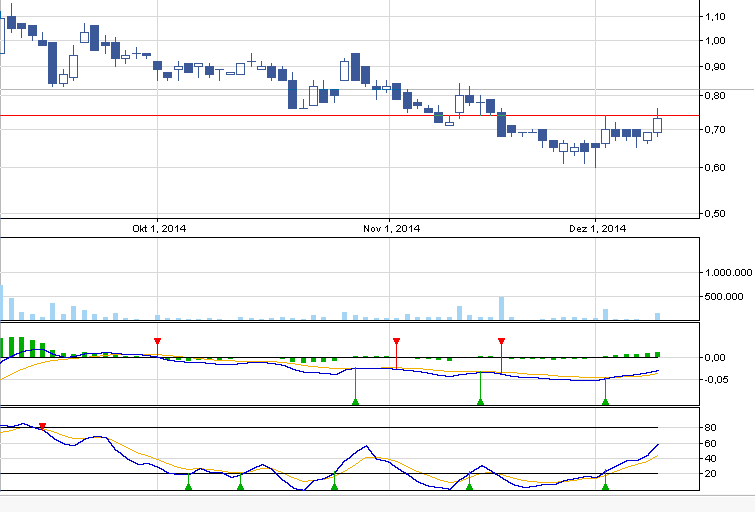Click the rightmost red triangle in MACD panel
Screen dimensions: 755x512
[x=501, y=342]
